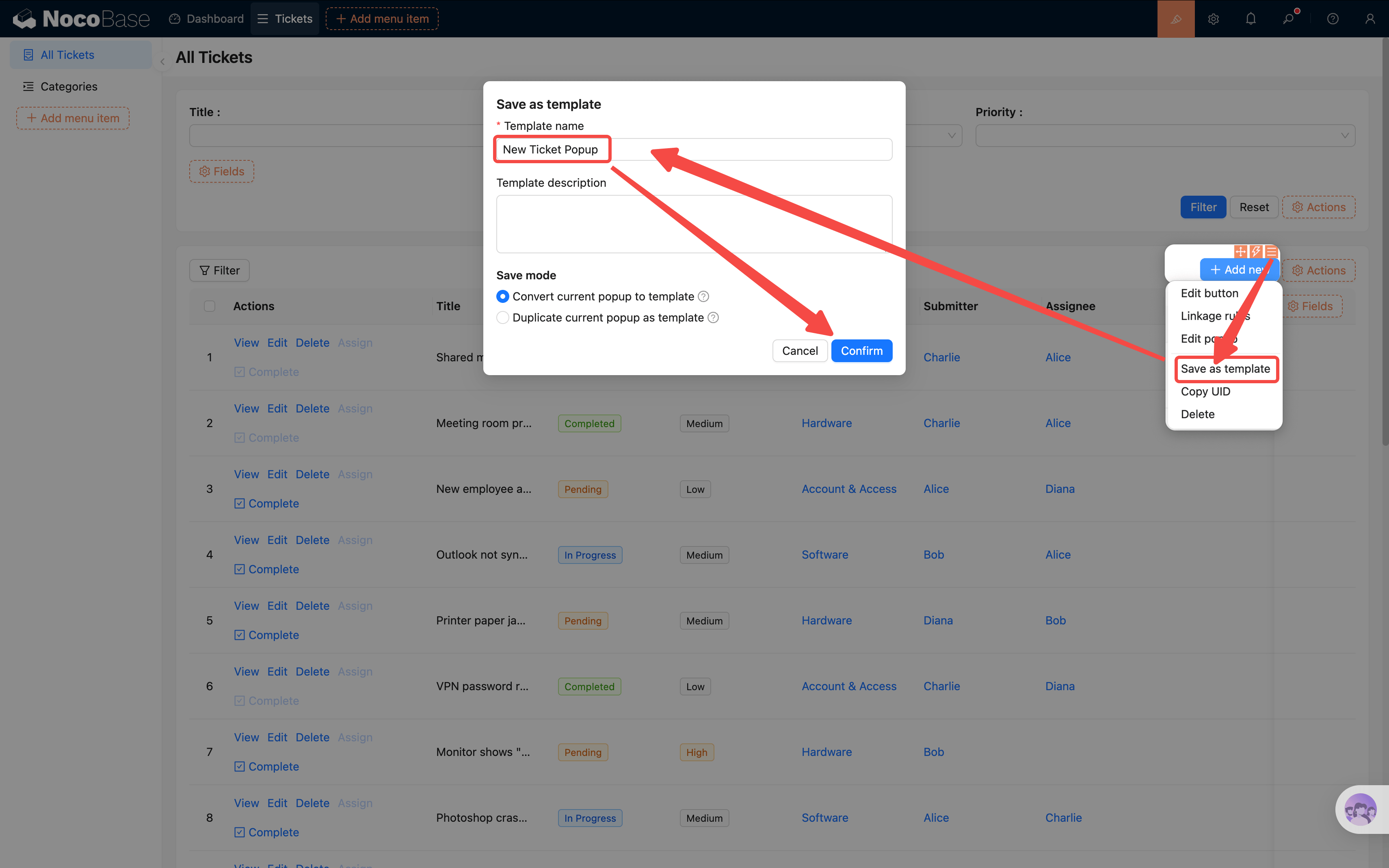Select Duplicate current popup as template

(x=502, y=317)
